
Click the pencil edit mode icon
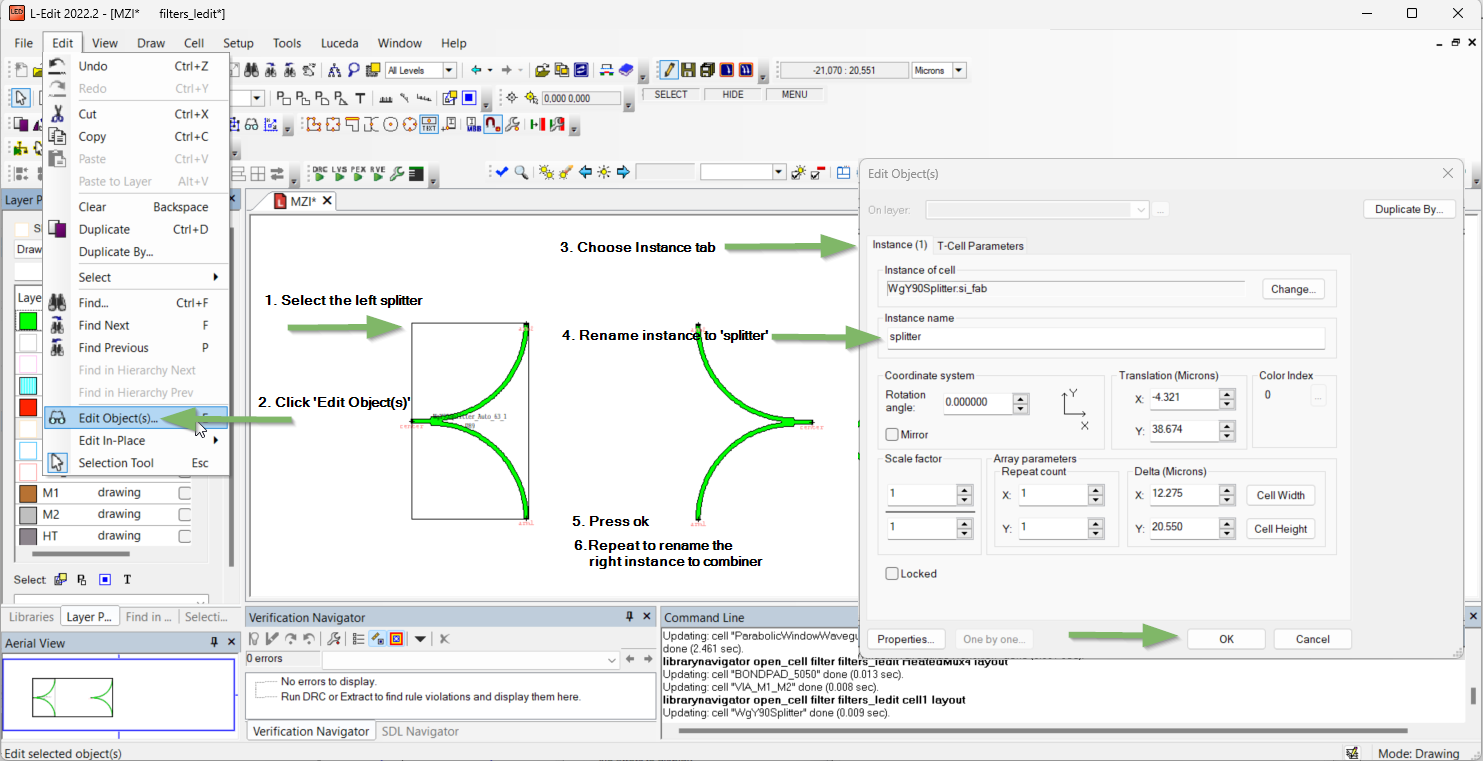point(669,70)
